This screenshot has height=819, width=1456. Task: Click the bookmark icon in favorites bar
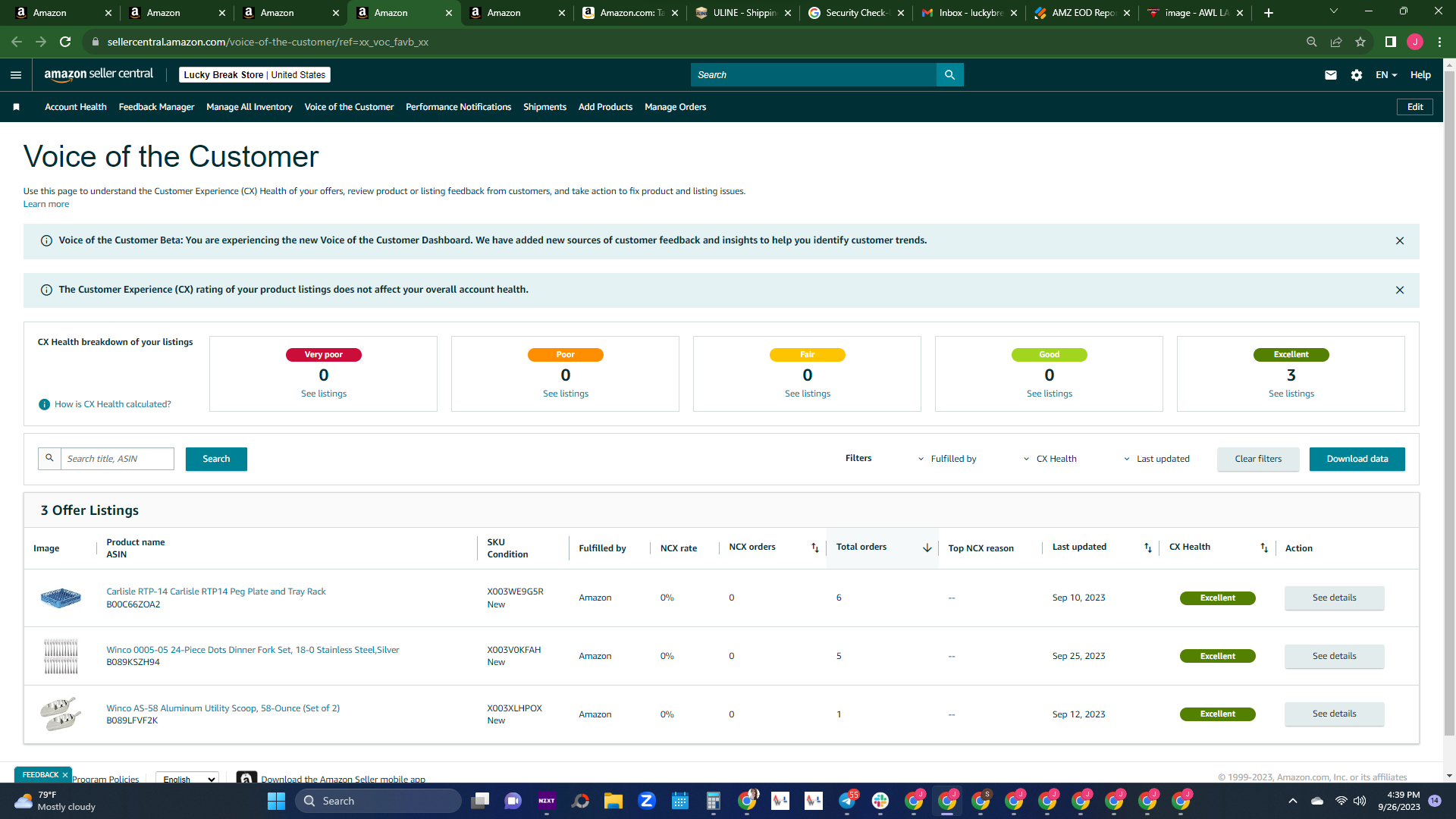point(16,107)
